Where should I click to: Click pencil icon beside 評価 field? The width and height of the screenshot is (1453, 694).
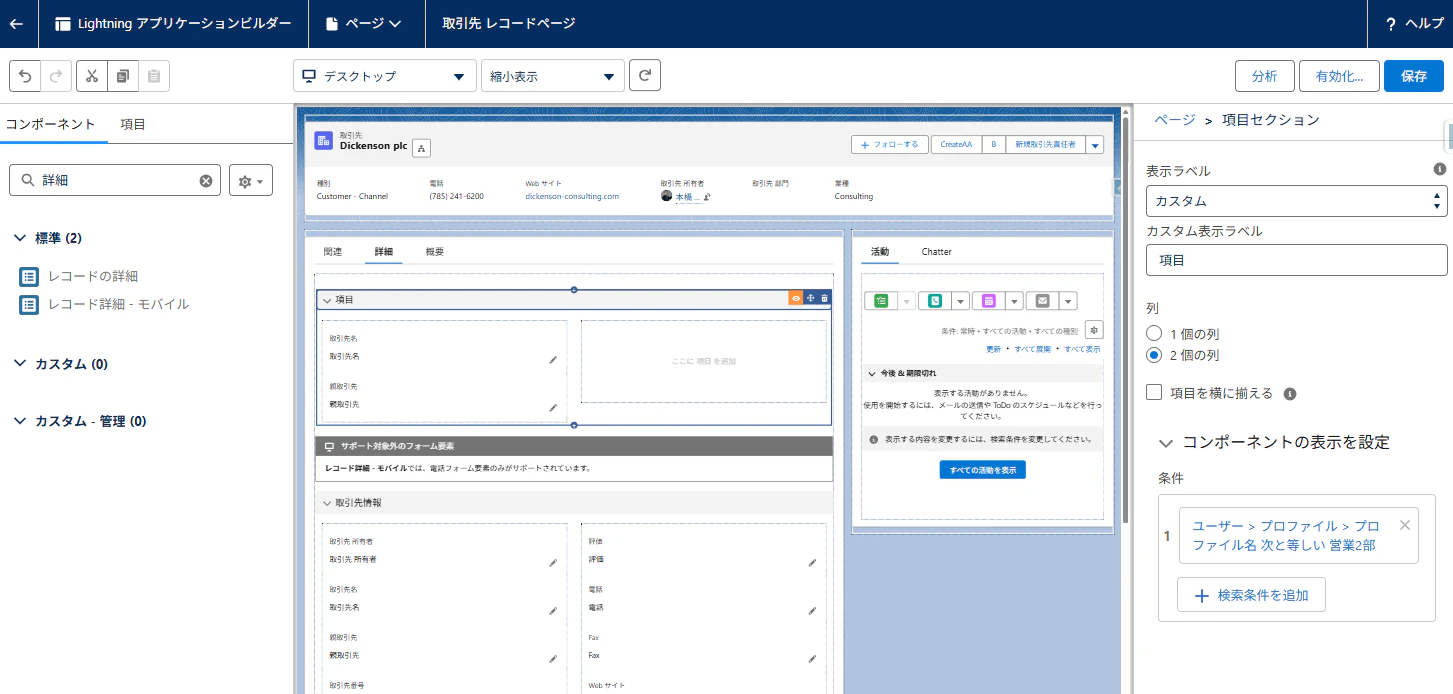click(x=812, y=563)
